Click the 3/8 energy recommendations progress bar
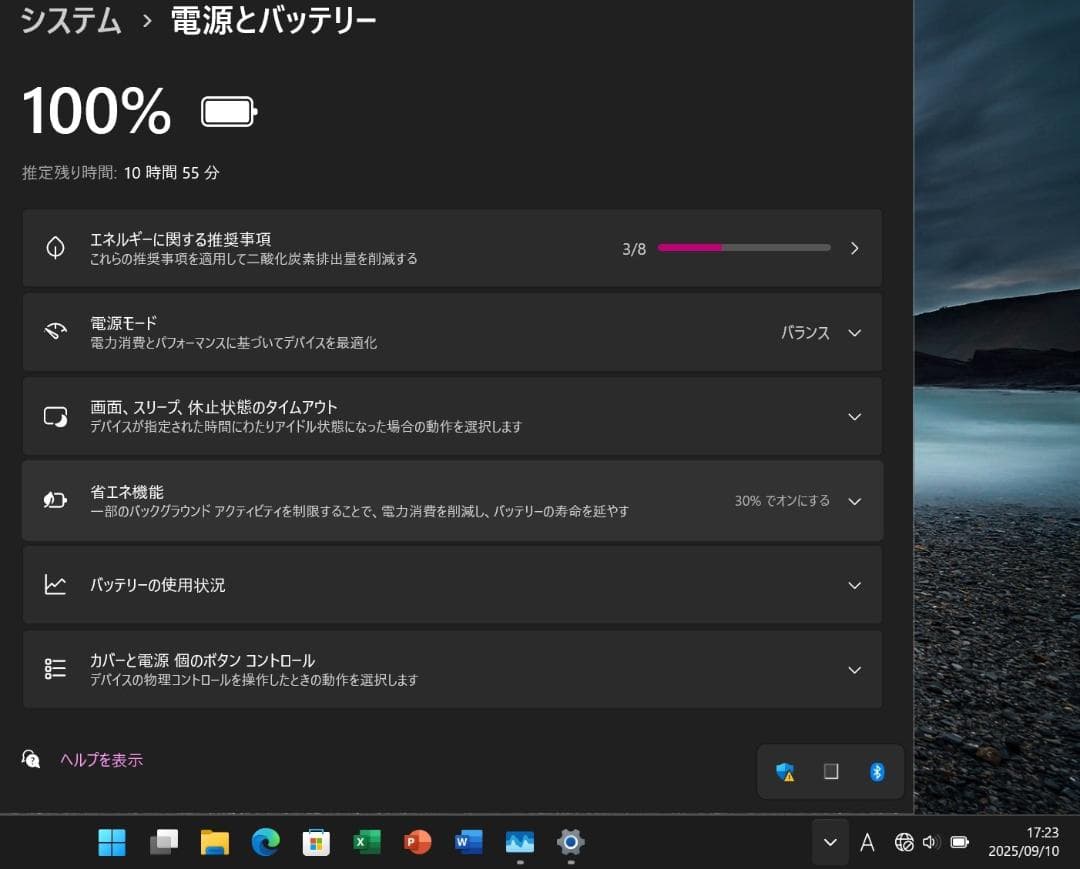Viewport: 1080px width, 869px height. pos(743,247)
